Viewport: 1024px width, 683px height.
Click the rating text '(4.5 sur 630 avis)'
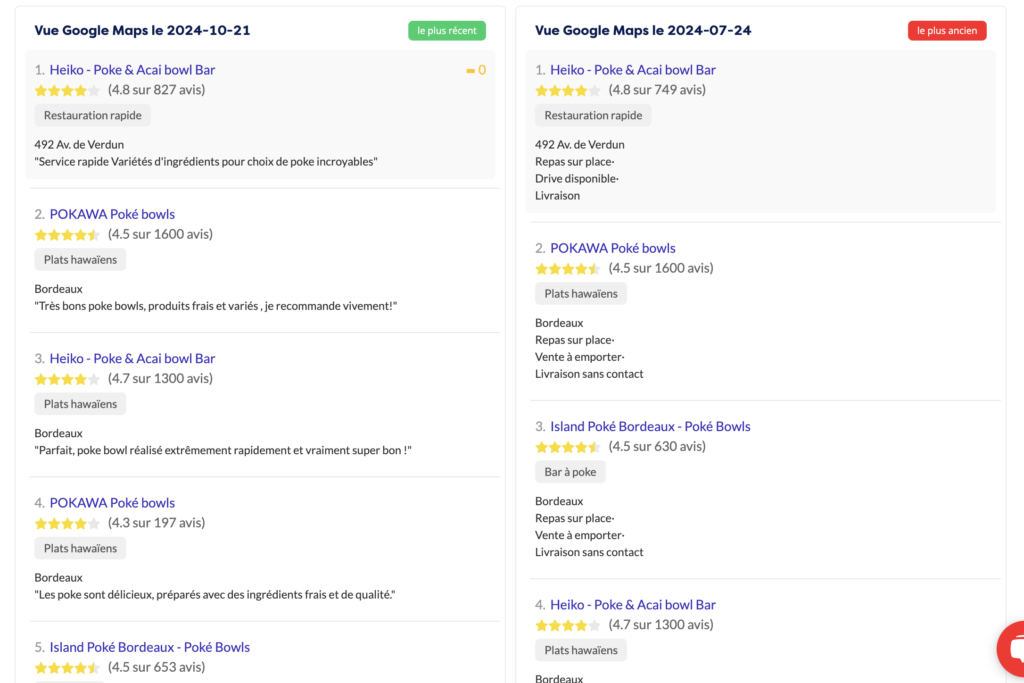pos(657,446)
